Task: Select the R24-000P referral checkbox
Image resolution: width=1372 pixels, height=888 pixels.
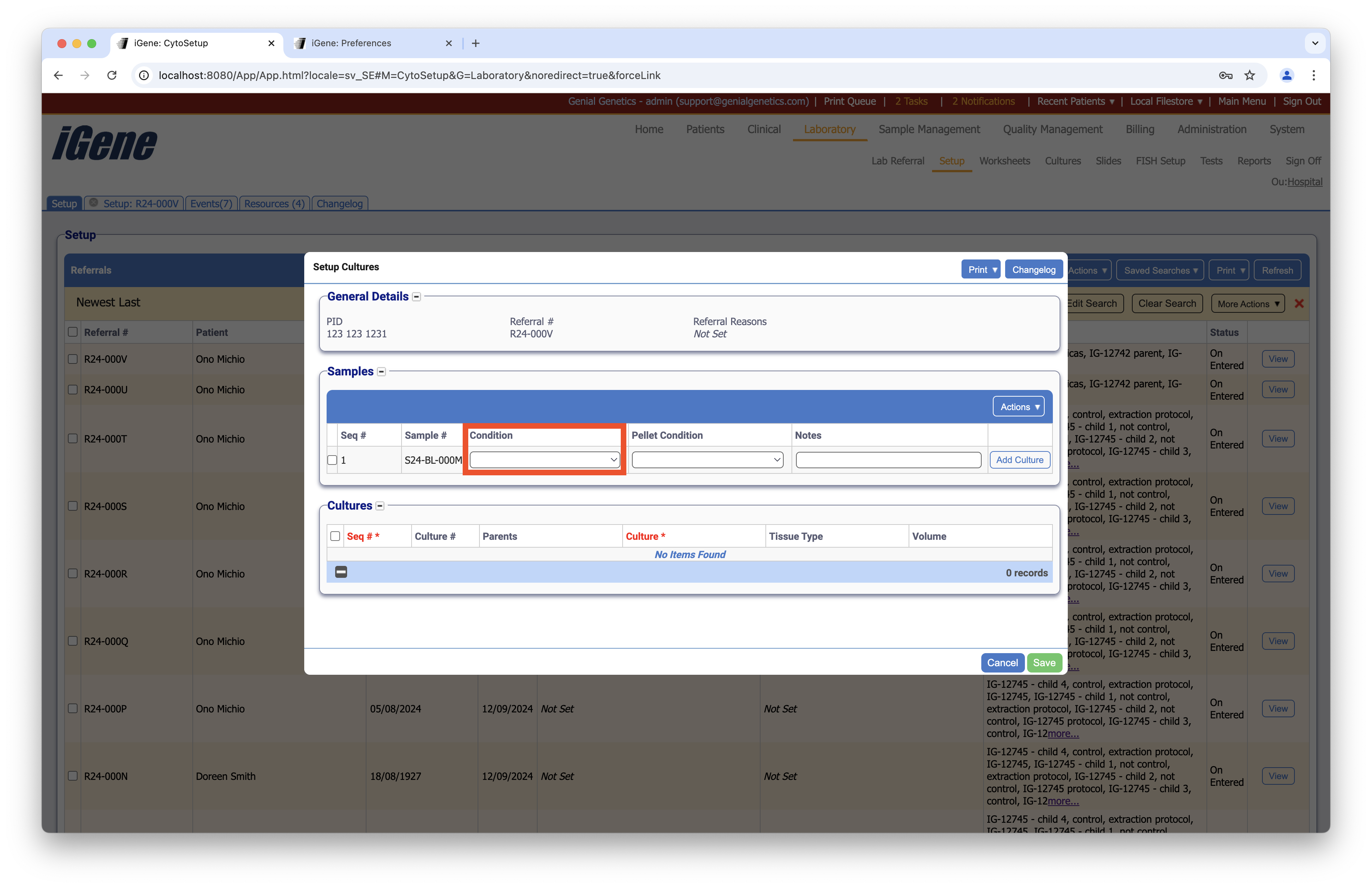Action: pyautogui.click(x=73, y=708)
